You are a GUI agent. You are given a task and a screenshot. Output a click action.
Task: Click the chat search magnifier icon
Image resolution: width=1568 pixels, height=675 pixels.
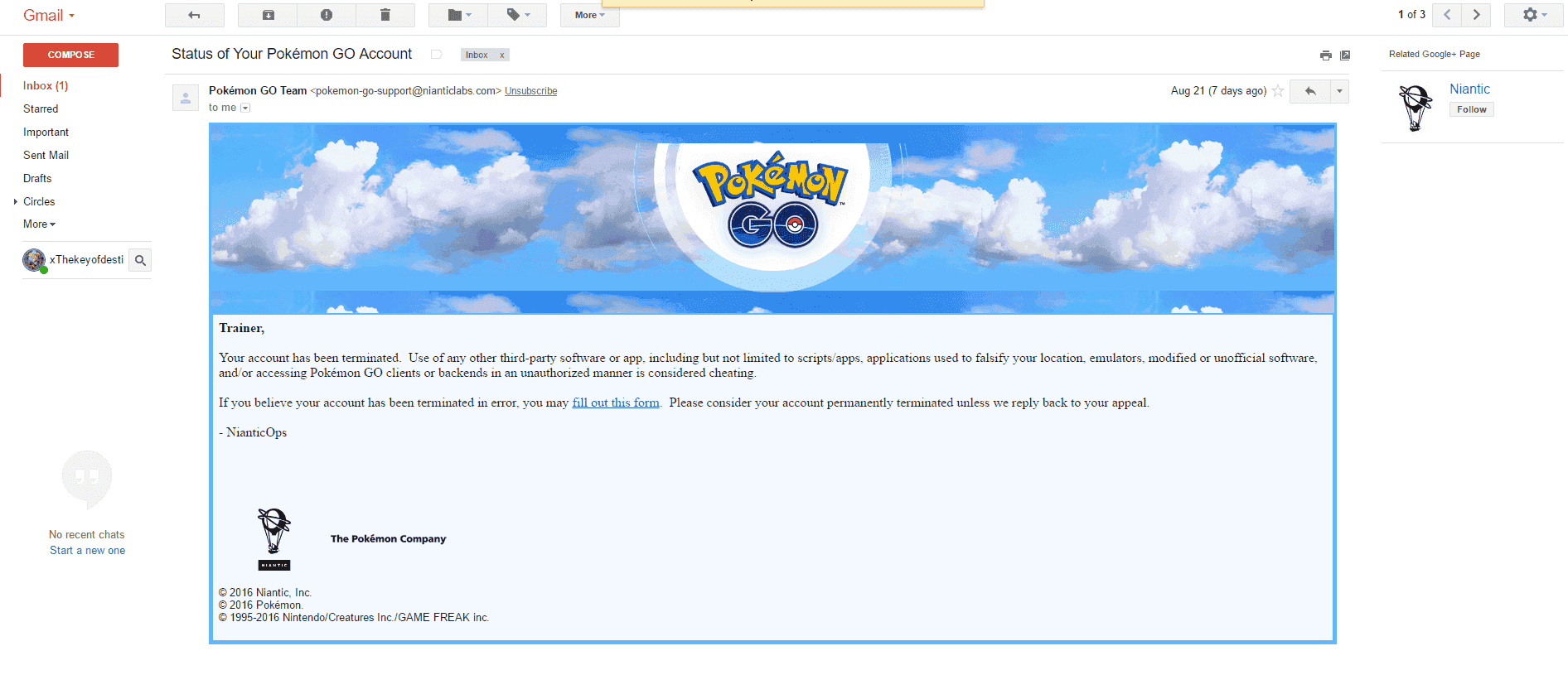click(x=140, y=260)
